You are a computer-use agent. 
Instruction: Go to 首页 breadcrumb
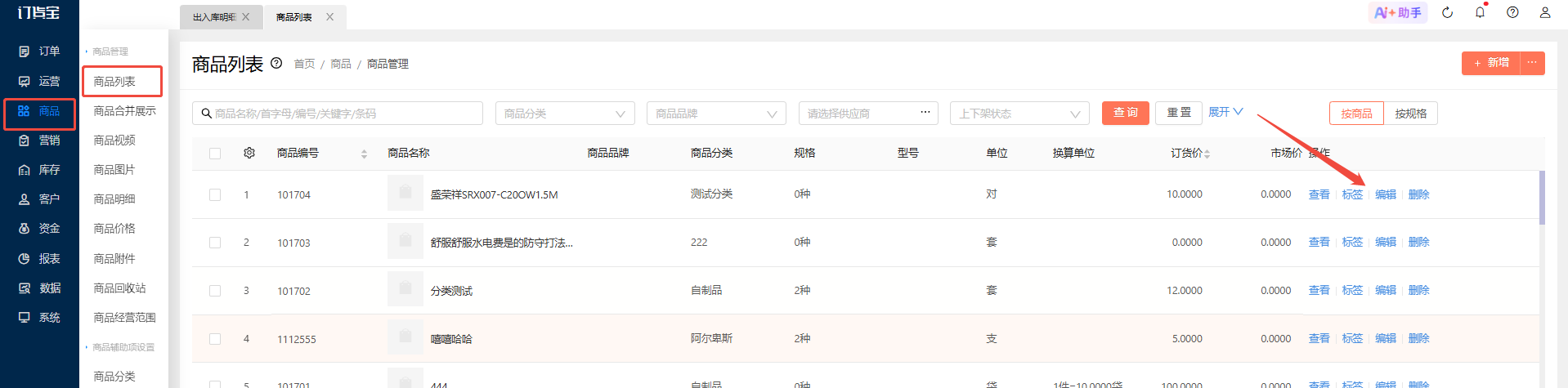tap(304, 64)
